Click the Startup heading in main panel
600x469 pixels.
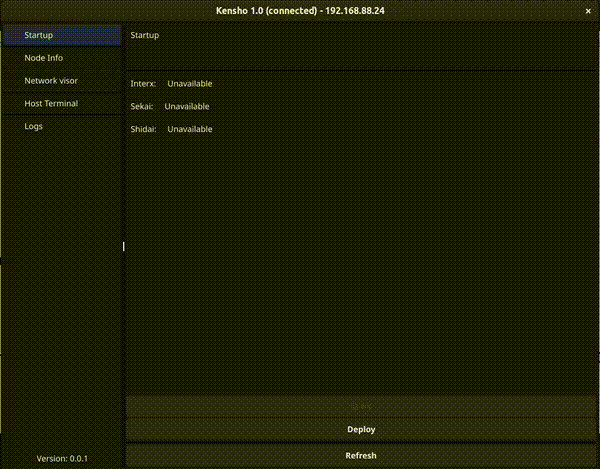(144, 35)
